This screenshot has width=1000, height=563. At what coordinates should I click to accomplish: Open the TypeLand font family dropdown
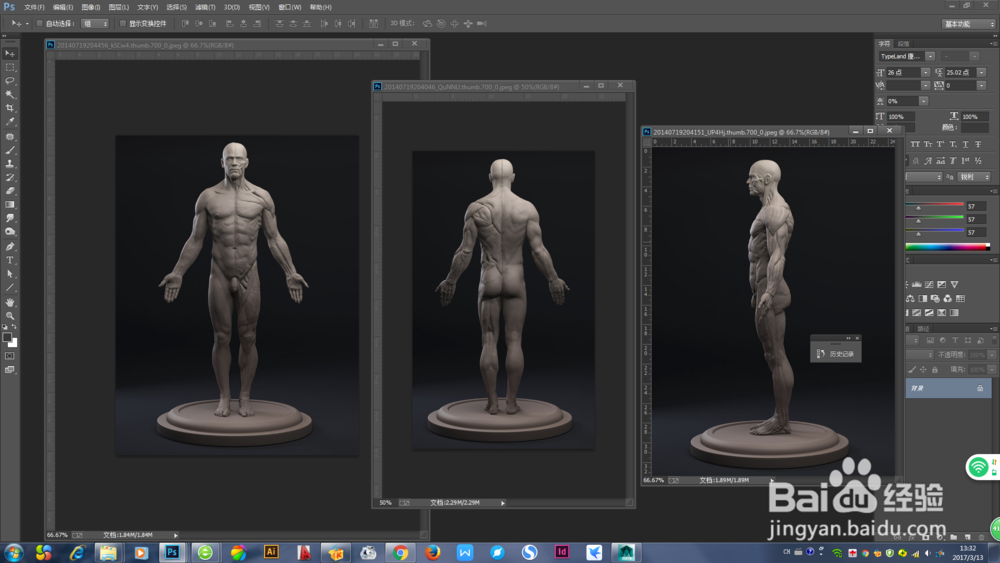point(930,57)
